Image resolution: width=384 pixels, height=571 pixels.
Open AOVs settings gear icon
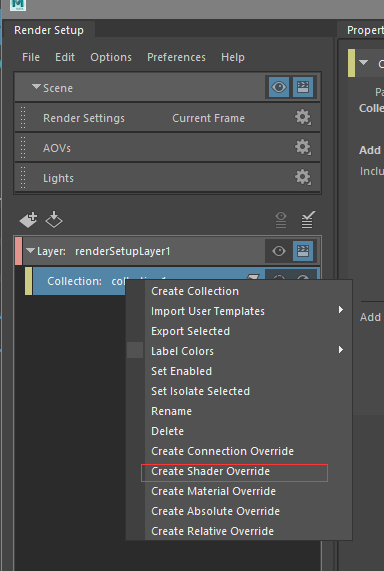[x=303, y=147]
